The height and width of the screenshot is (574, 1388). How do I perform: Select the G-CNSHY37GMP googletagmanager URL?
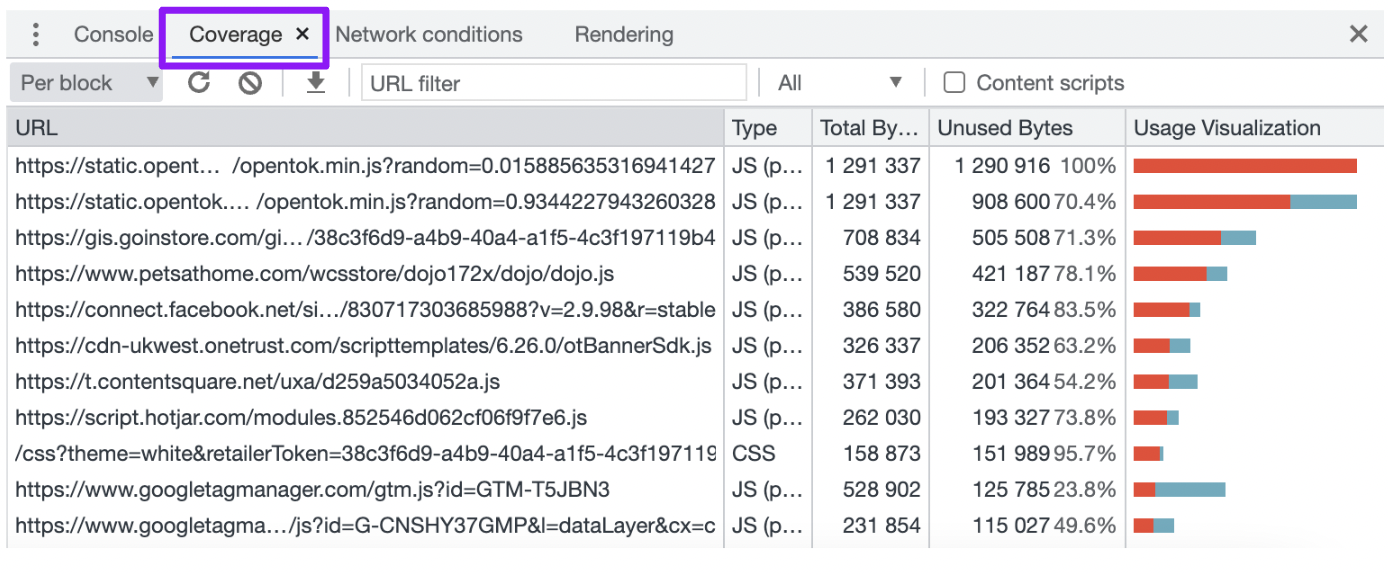coord(365,525)
